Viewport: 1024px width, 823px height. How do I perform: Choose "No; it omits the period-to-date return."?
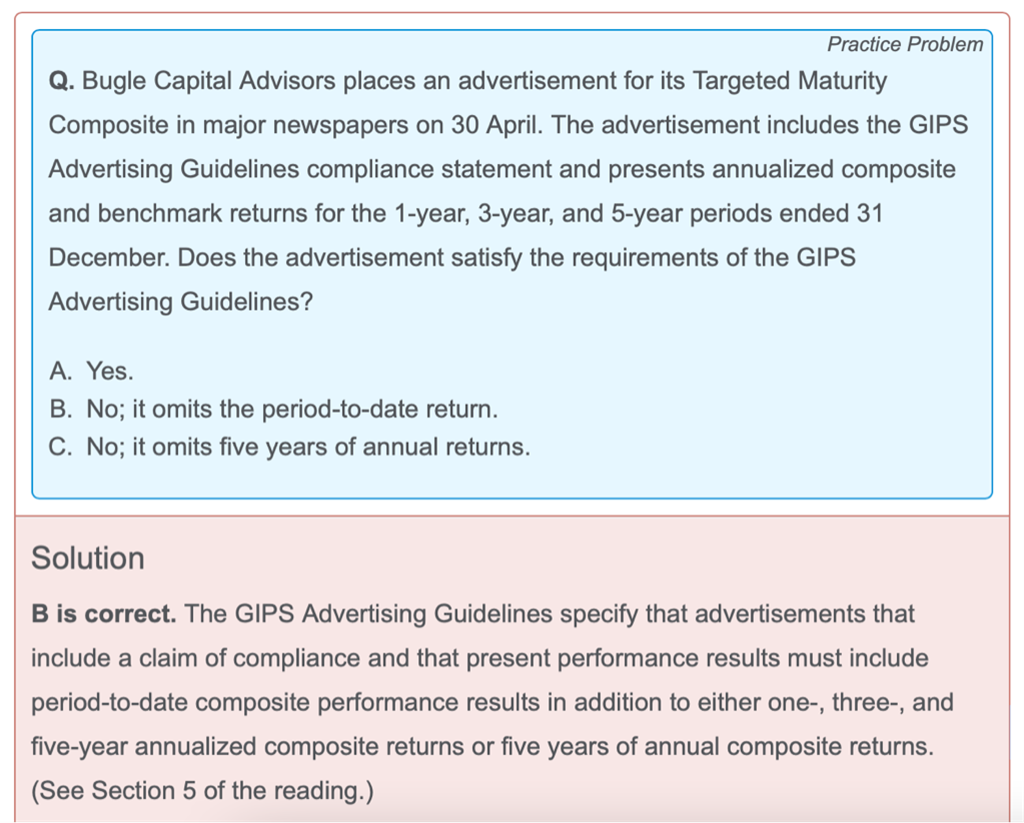click(291, 410)
